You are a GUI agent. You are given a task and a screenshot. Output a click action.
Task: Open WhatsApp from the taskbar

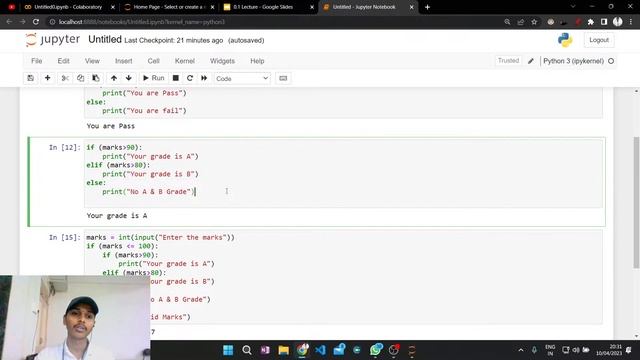coord(376,350)
